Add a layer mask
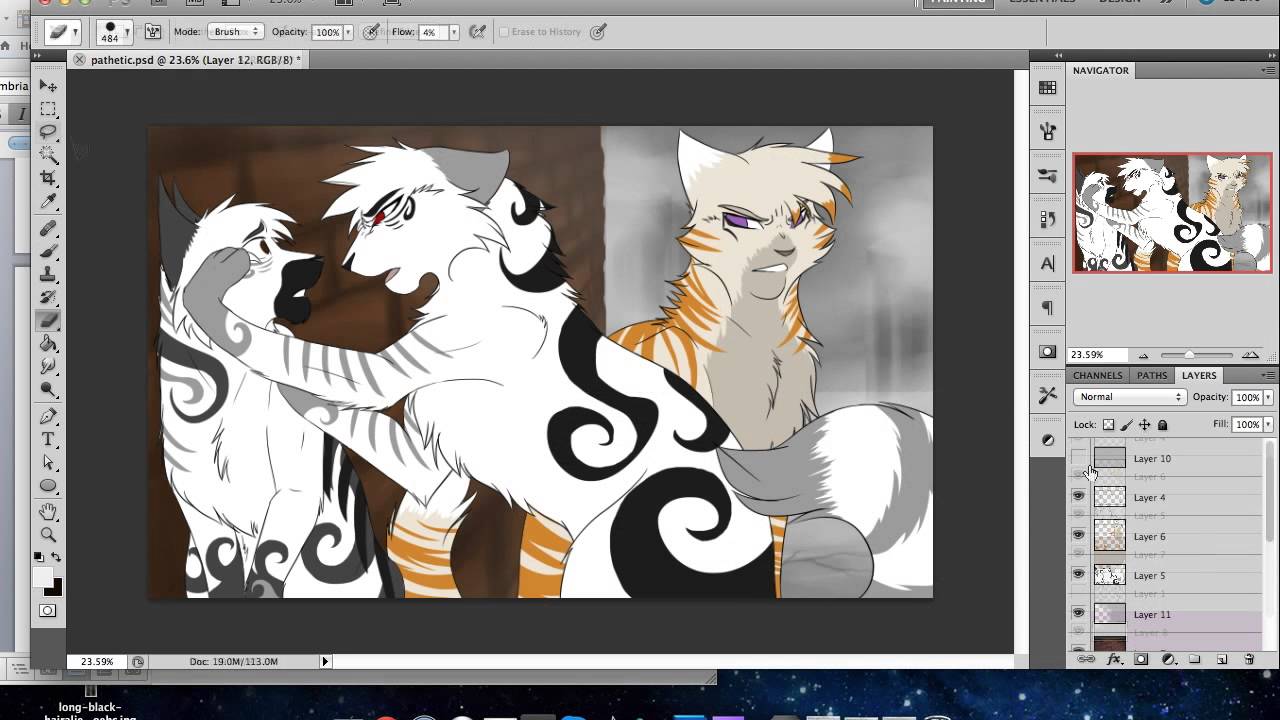 point(1141,660)
